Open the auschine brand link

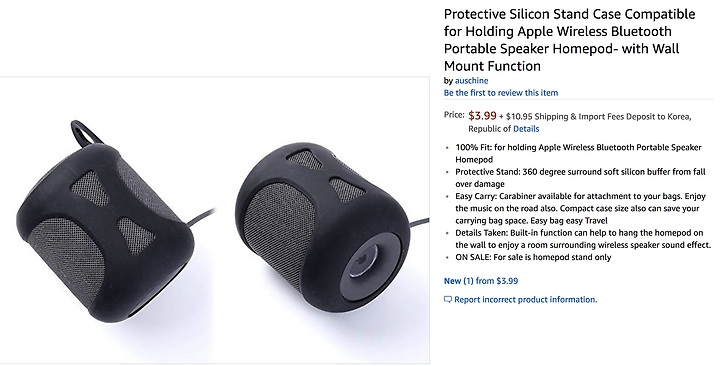coord(471,81)
